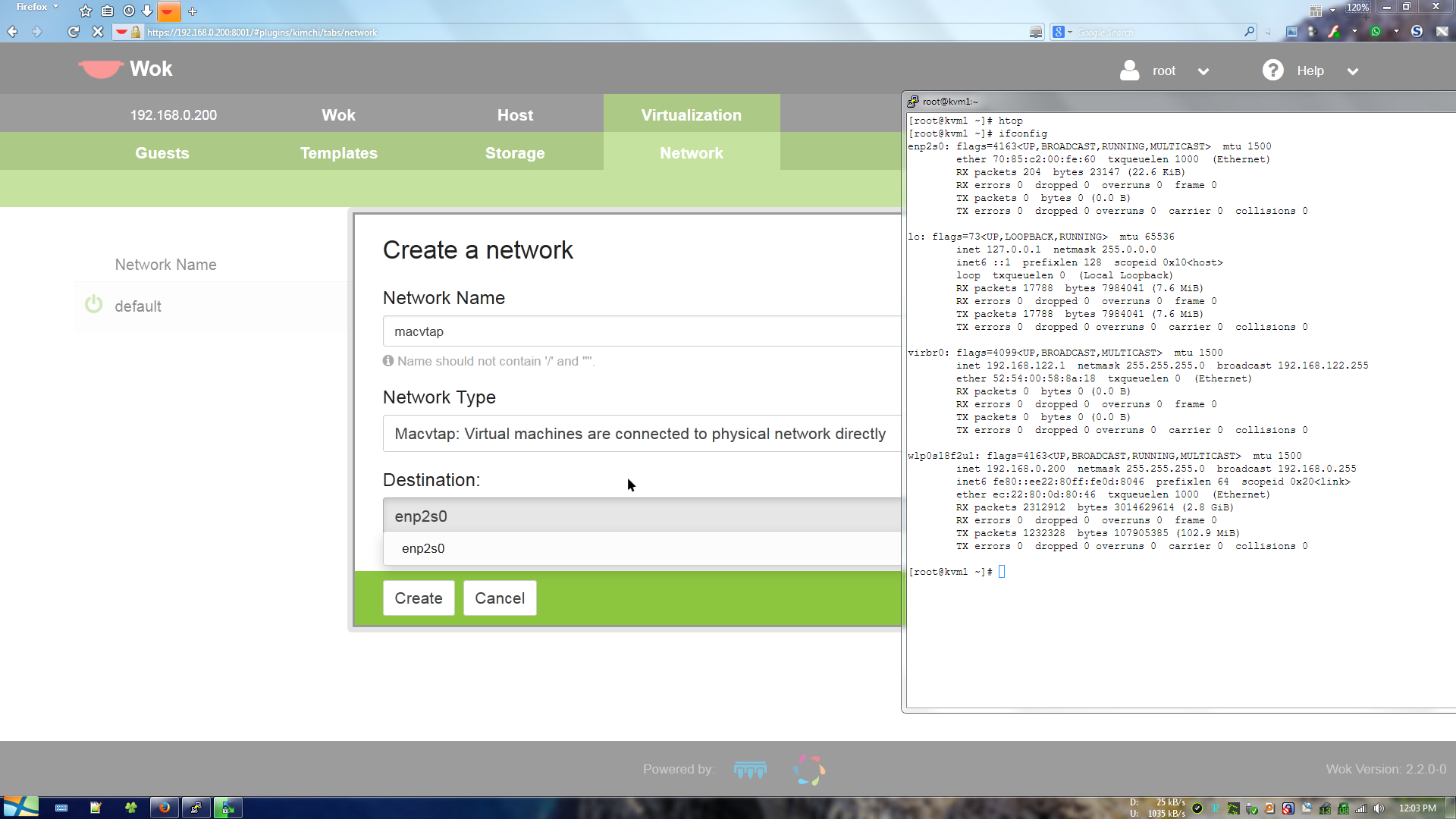Select enp2s0 from the destination list
The height and width of the screenshot is (819, 1456).
click(423, 548)
